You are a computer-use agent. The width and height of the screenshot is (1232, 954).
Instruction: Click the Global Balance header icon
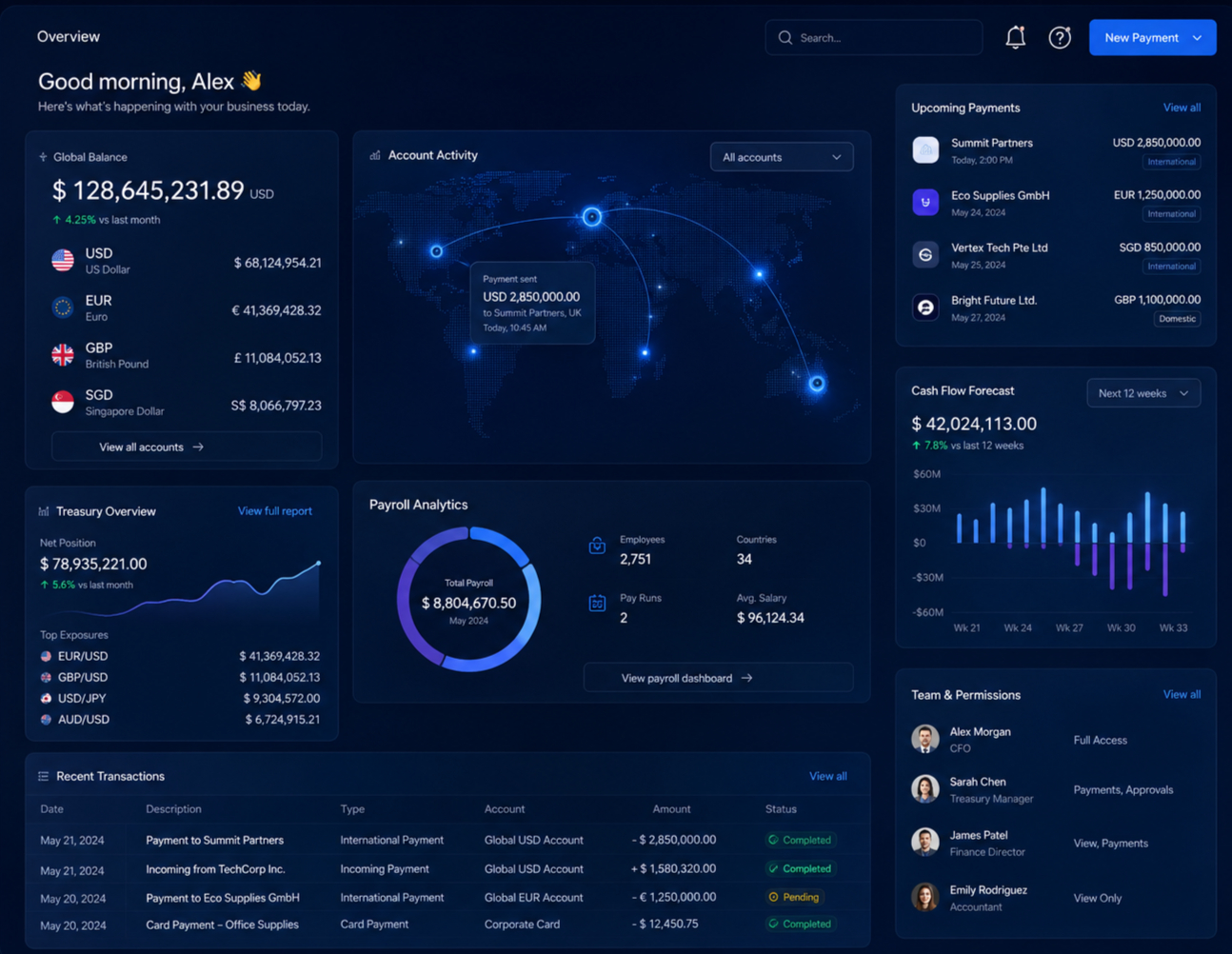(43, 157)
